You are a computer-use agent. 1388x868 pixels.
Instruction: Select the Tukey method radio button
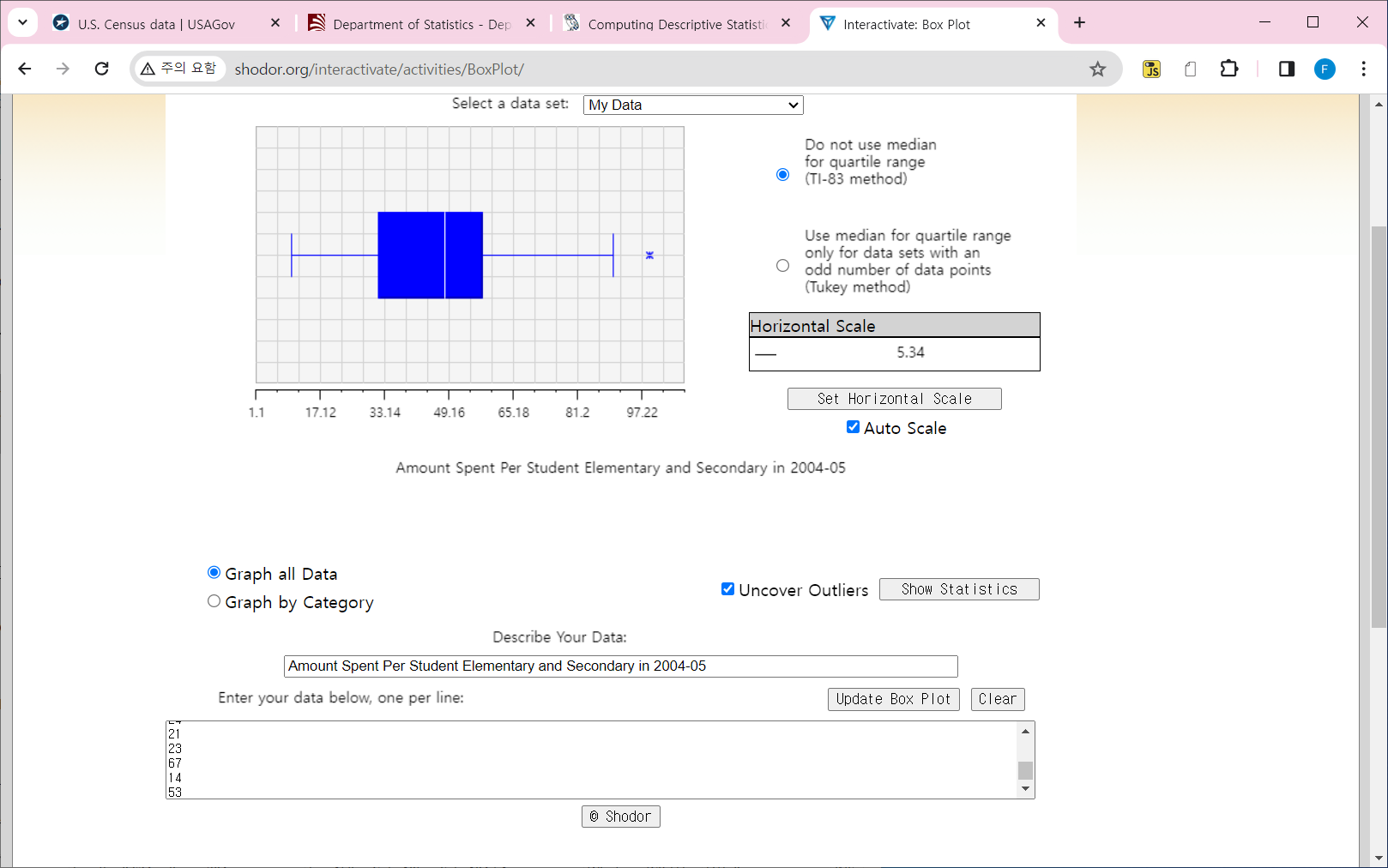point(782,266)
